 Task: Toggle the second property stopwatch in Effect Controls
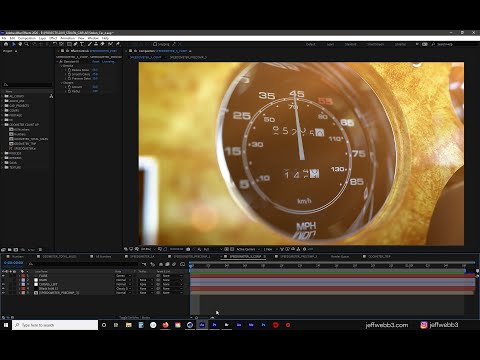point(69,74)
